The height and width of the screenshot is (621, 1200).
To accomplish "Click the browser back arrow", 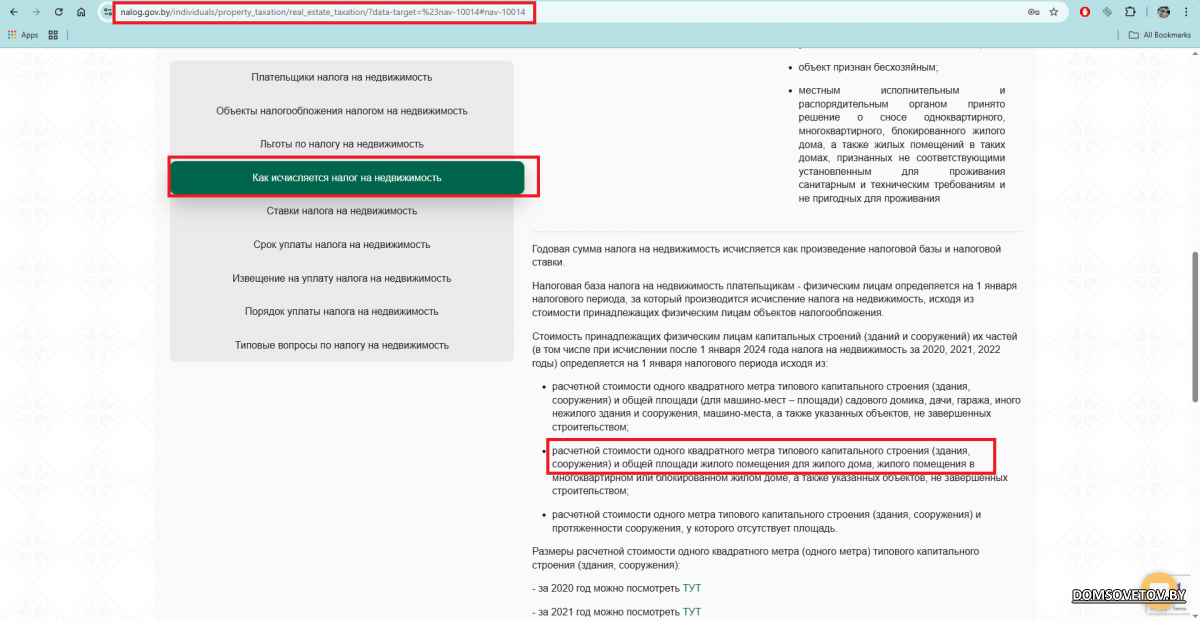I will click(12, 12).
